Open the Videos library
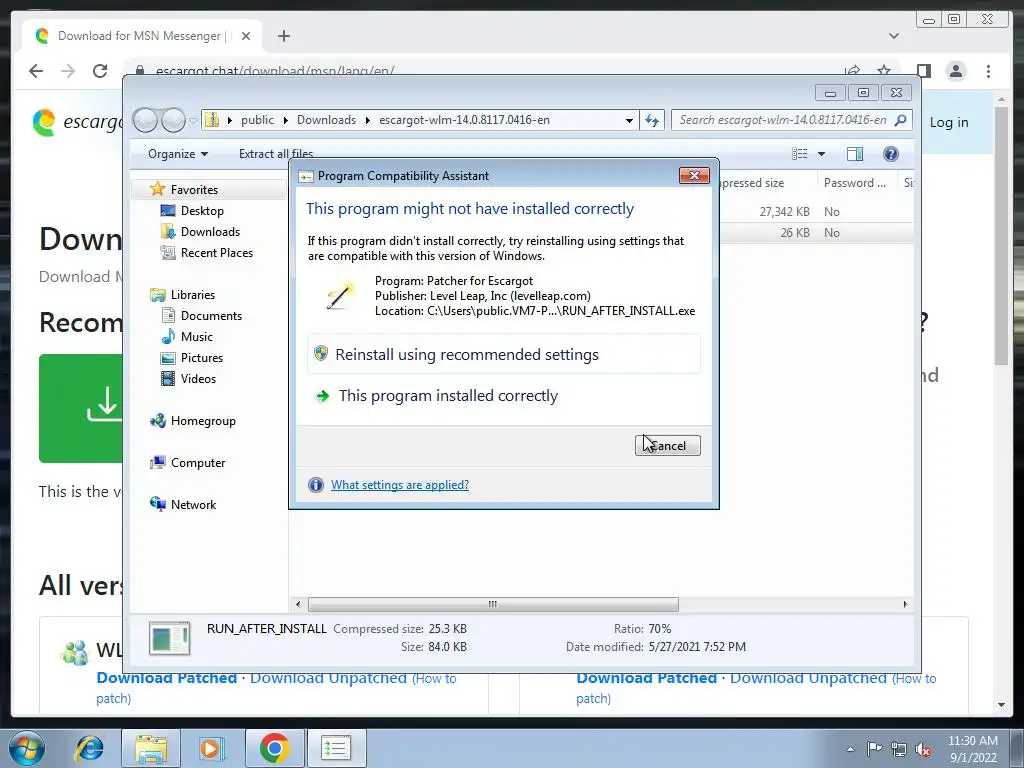The height and width of the screenshot is (768, 1024). point(198,378)
